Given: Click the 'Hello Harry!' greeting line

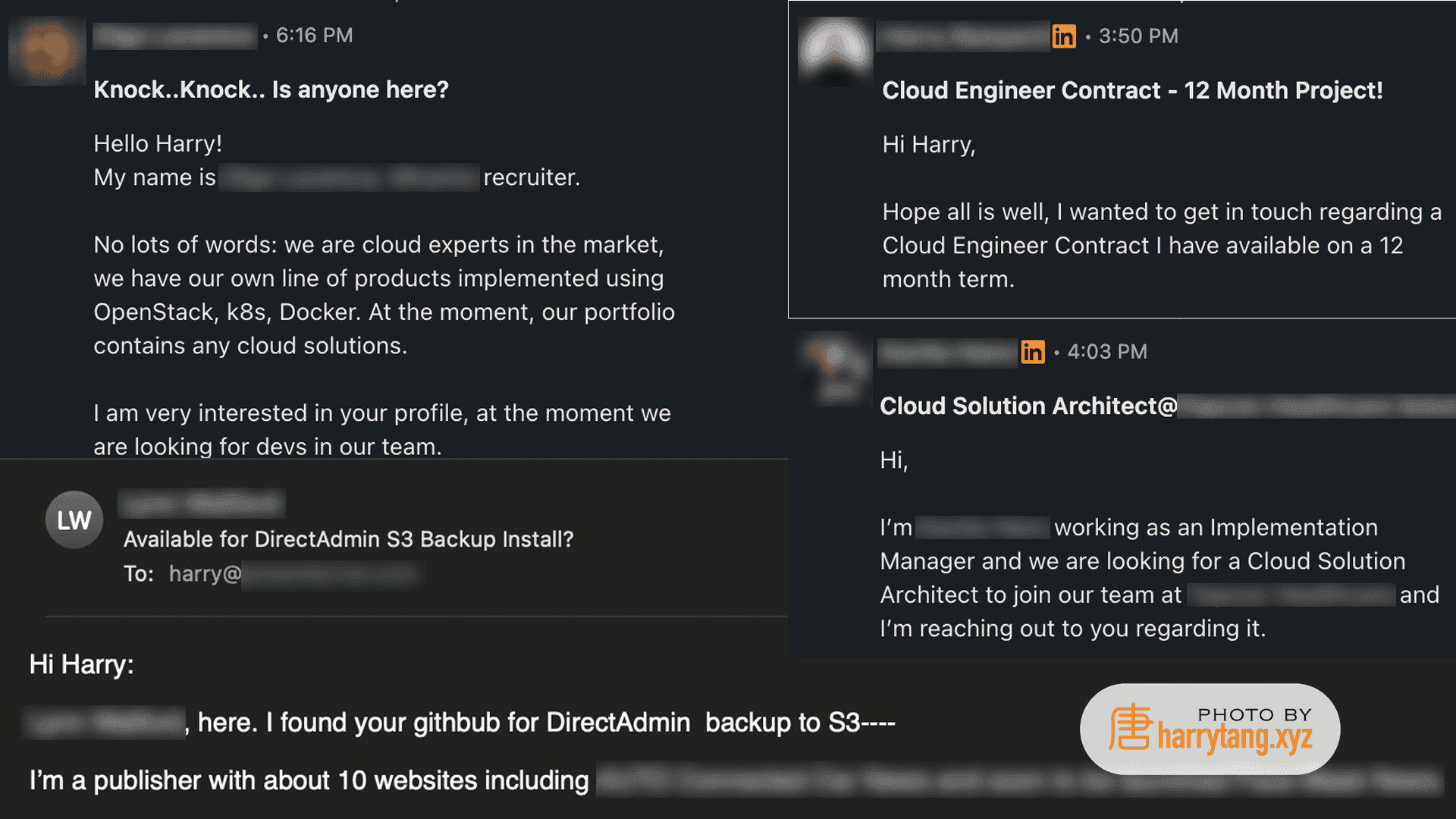Looking at the screenshot, I should [x=158, y=143].
